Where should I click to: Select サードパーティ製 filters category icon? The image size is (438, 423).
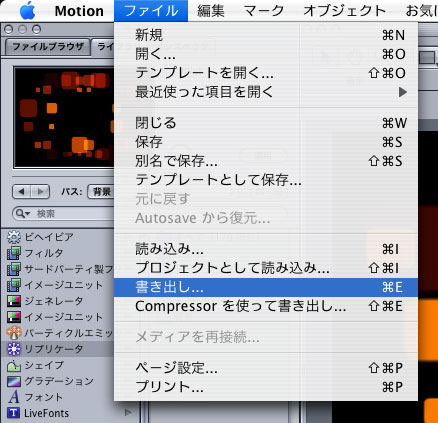(14, 269)
